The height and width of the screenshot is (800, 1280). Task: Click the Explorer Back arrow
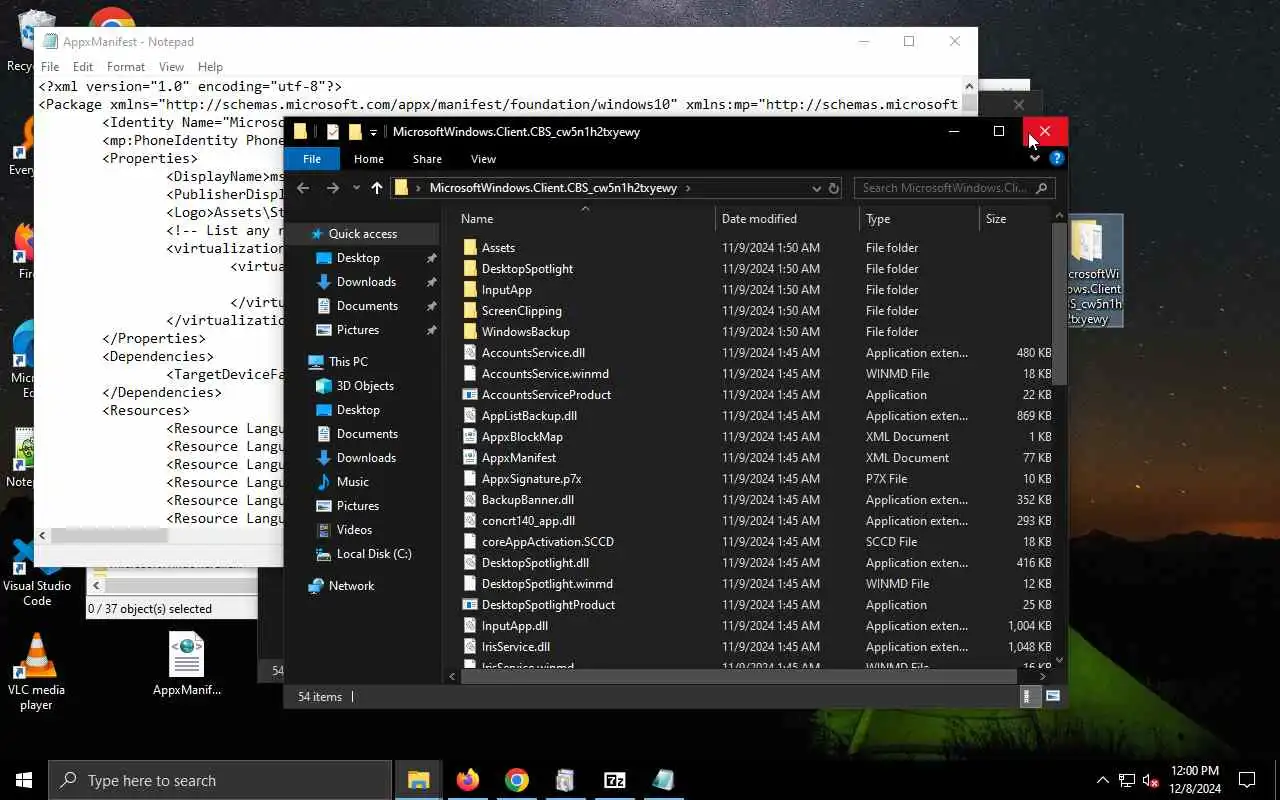[x=303, y=188]
